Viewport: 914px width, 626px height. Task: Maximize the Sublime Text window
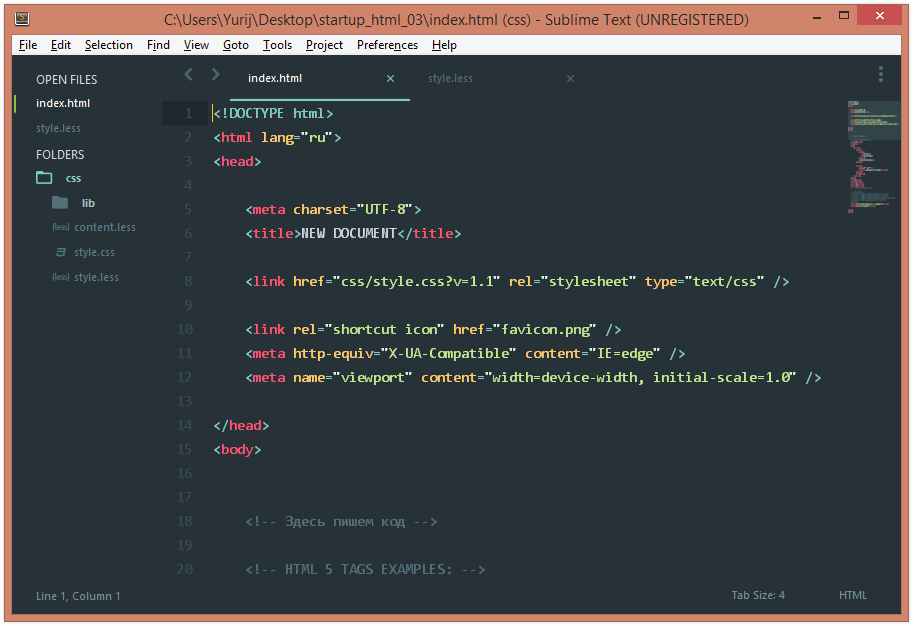coord(843,16)
